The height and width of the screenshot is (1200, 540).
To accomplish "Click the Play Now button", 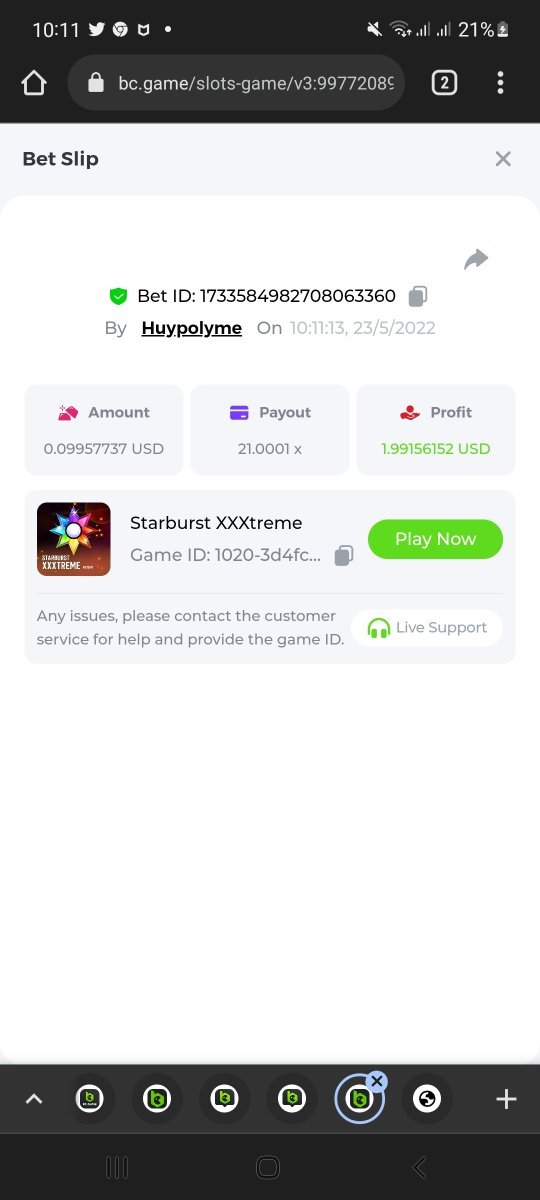I will [x=435, y=539].
